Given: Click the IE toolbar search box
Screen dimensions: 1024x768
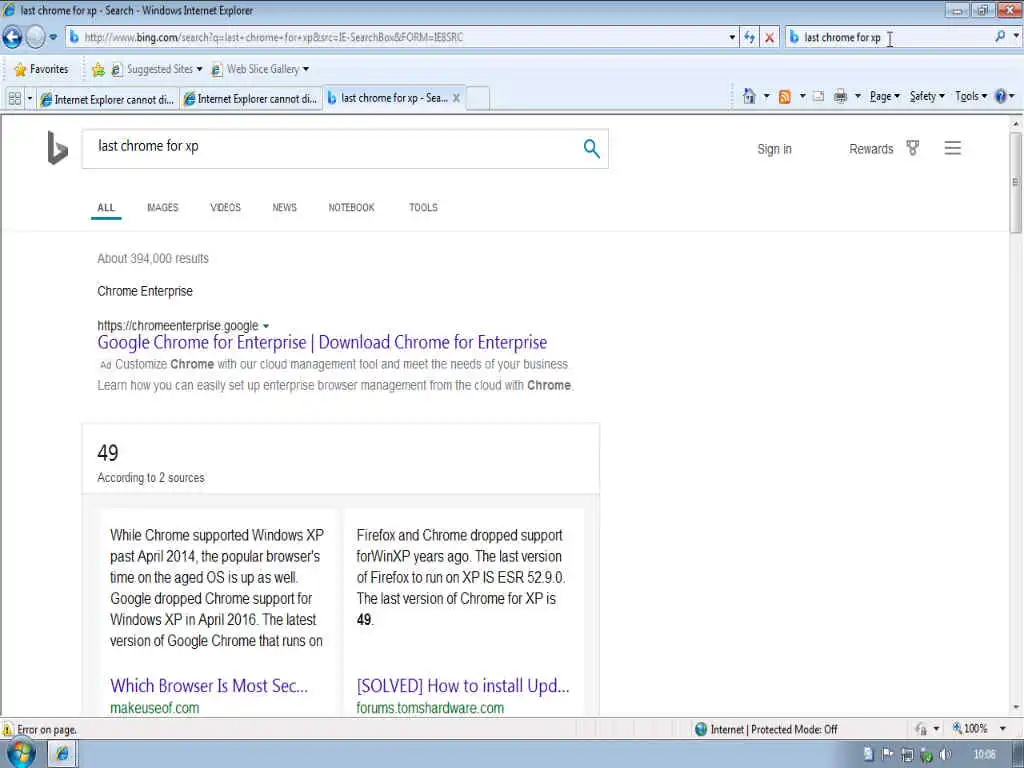Looking at the screenshot, I should [891, 37].
